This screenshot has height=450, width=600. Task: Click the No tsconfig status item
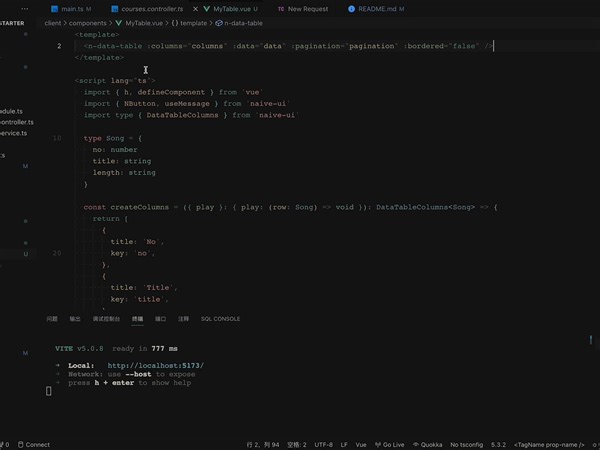coord(466,445)
